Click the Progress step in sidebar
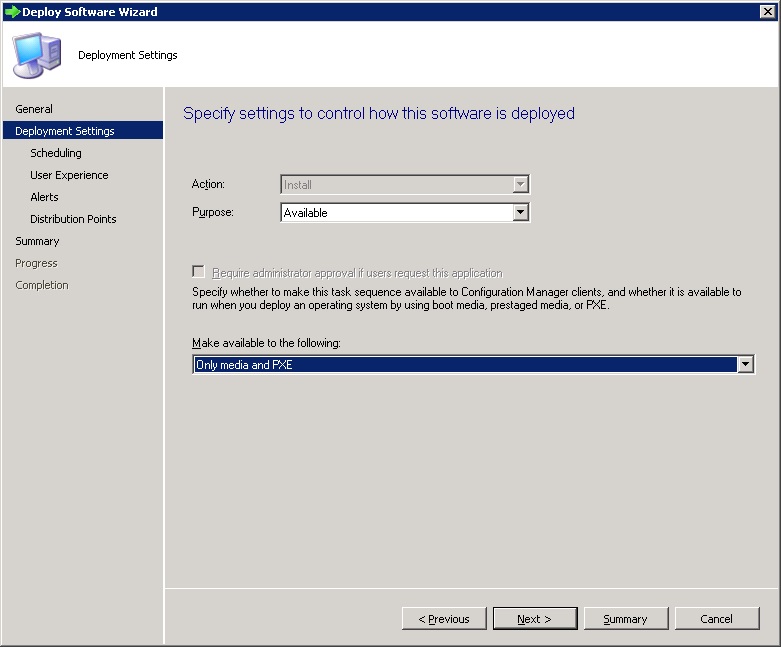Viewport: 781px width, 647px height. [36, 263]
